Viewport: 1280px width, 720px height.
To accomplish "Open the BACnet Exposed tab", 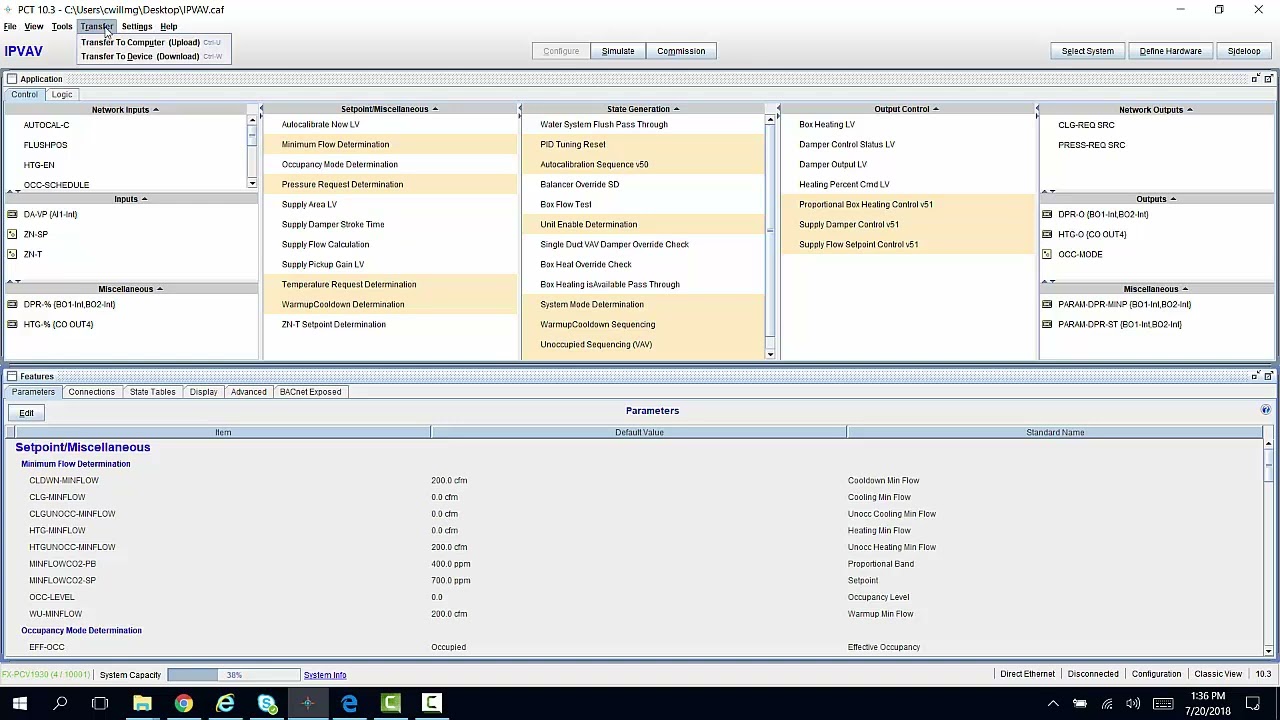I will (310, 392).
